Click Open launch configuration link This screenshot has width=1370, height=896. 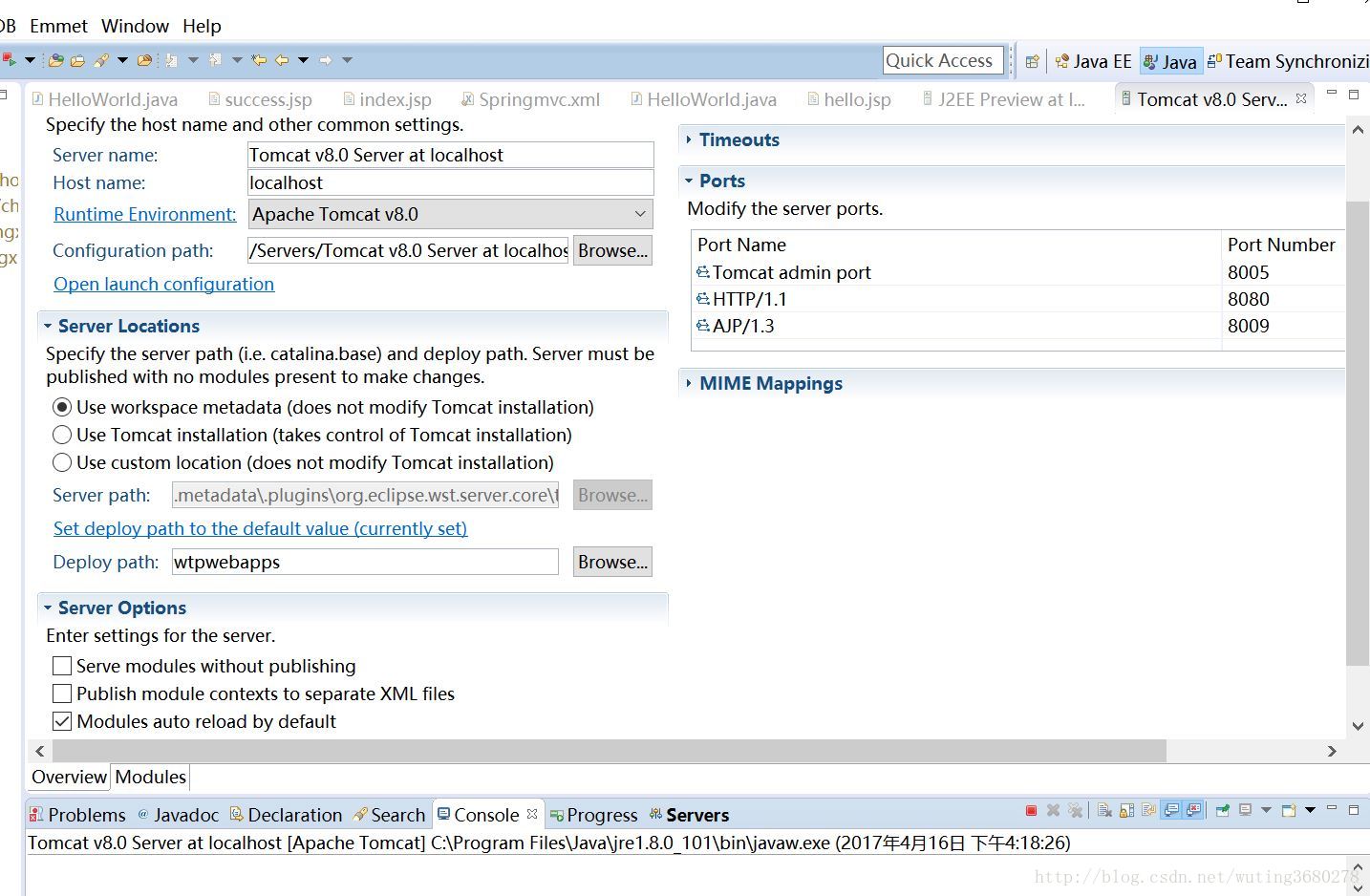(163, 284)
